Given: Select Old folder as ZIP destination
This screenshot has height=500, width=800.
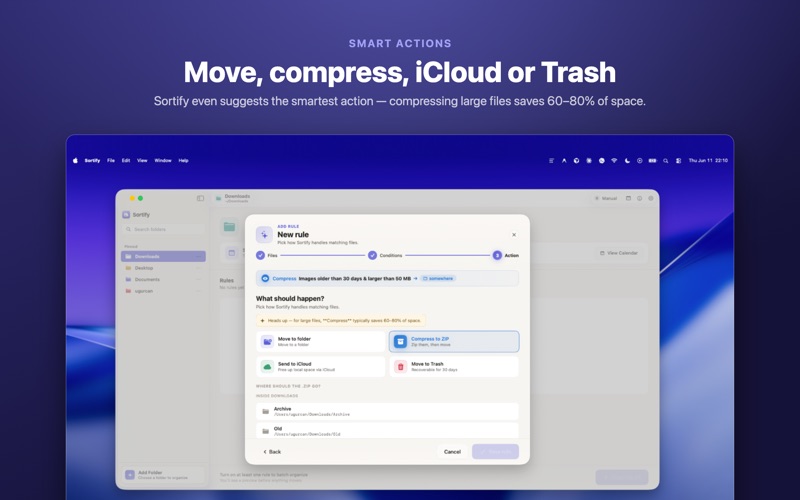Looking at the screenshot, I should click(x=387, y=431).
